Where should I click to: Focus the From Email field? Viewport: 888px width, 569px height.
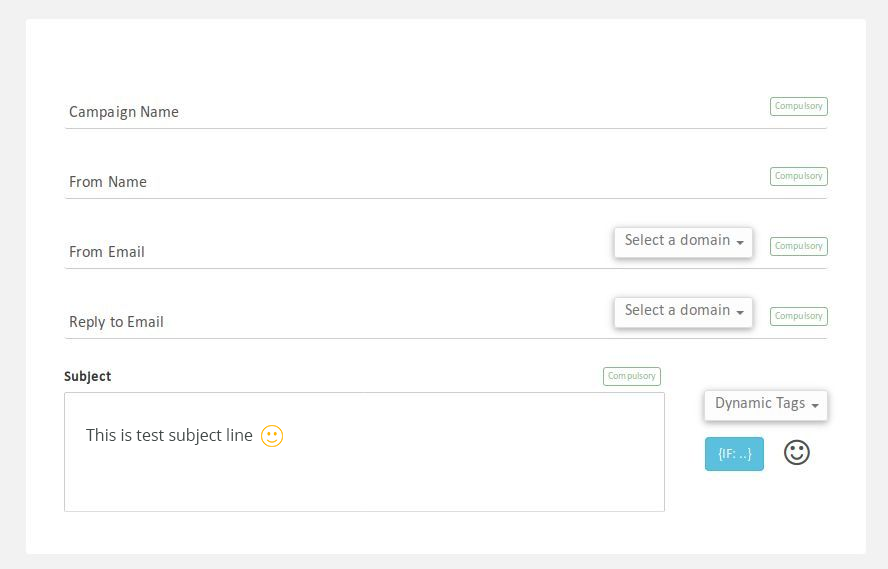coord(339,252)
